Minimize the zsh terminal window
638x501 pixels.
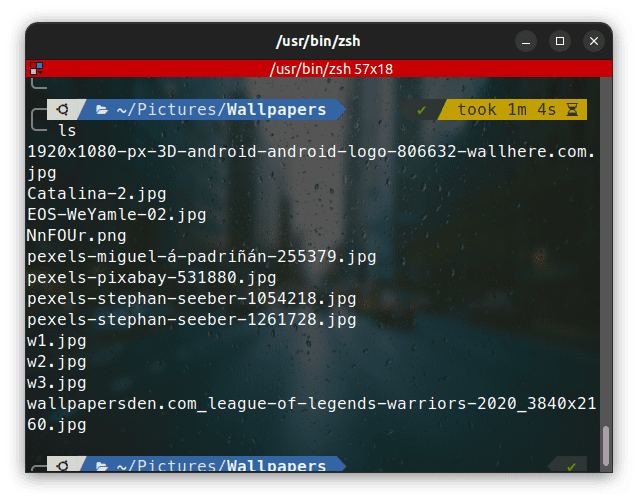[526, 41]
